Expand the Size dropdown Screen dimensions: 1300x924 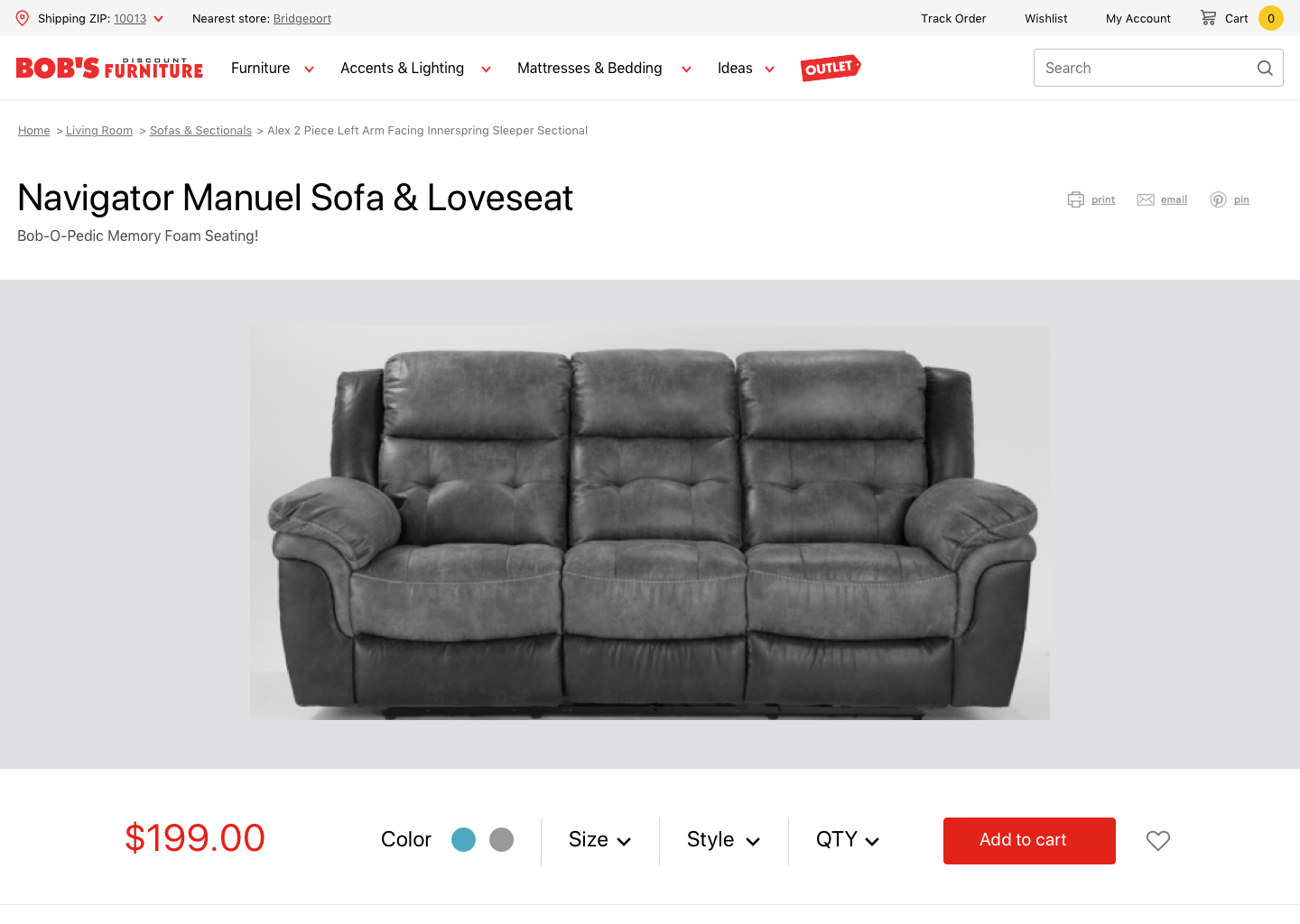pos(599,840)
